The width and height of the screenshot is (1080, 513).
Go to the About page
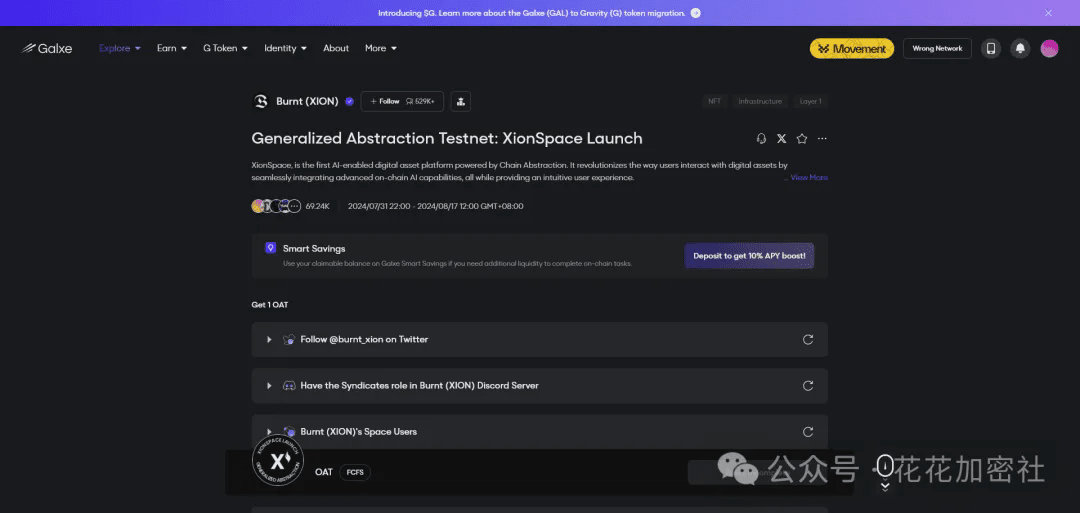click(x=336, y=48)
